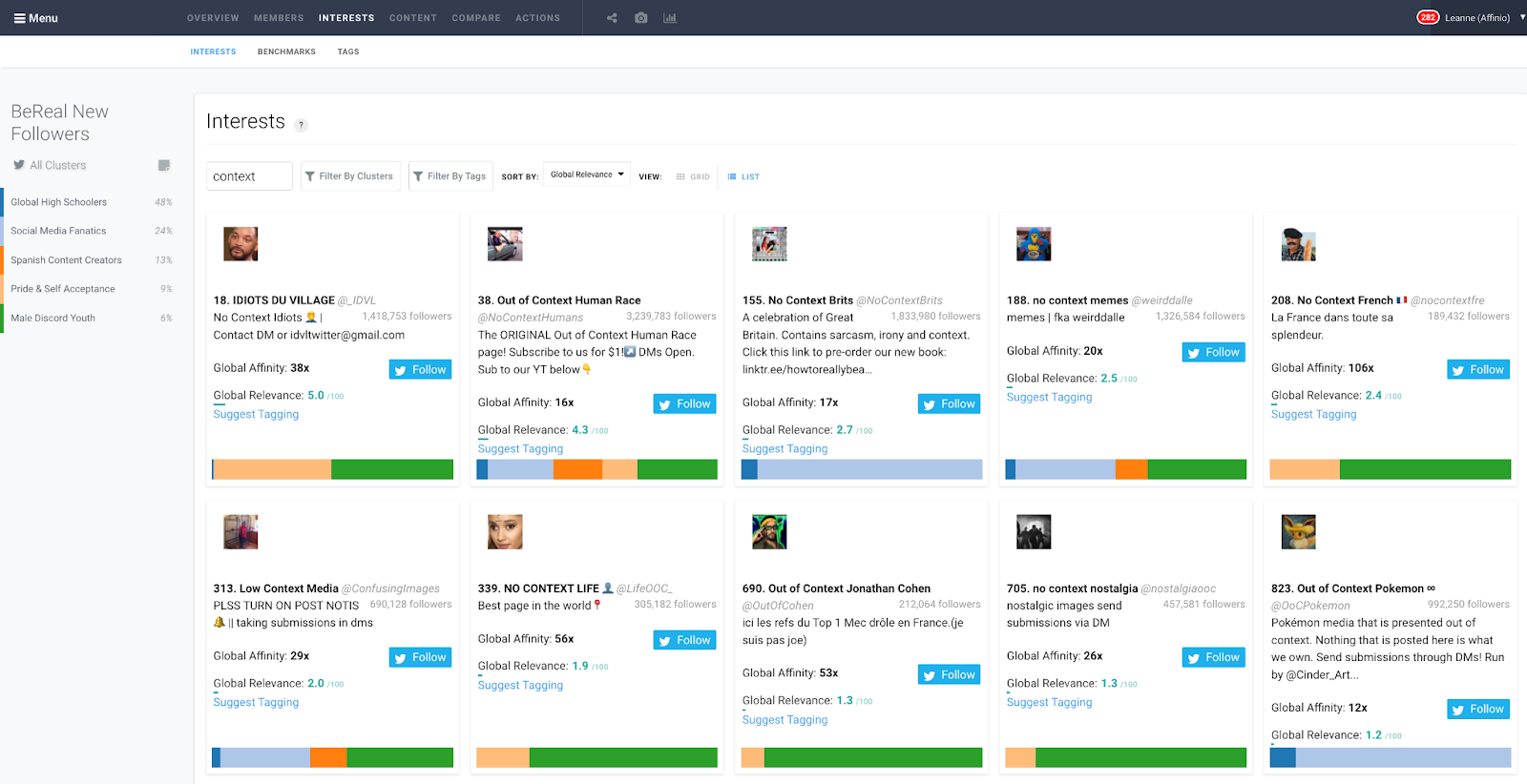This screenshot has height=784, width=1527.
Task: Click the bar chart icon in top bar
Action: click(x=670, y=18)
